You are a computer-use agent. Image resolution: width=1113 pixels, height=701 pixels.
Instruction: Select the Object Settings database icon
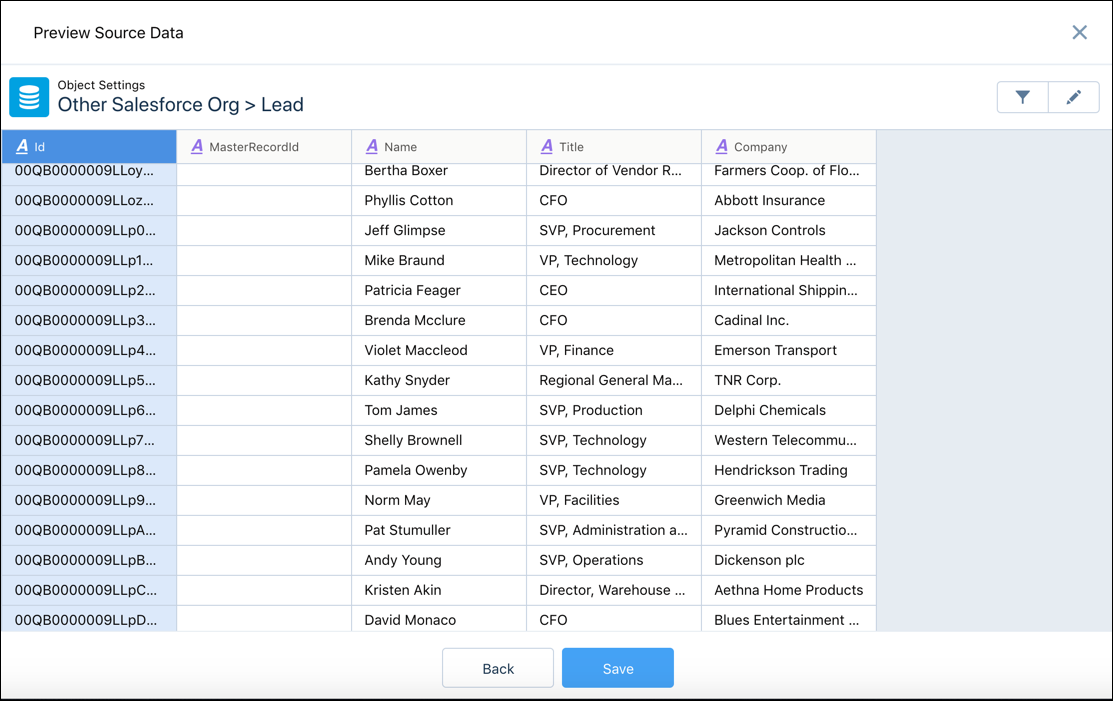[x=28, y=97]
